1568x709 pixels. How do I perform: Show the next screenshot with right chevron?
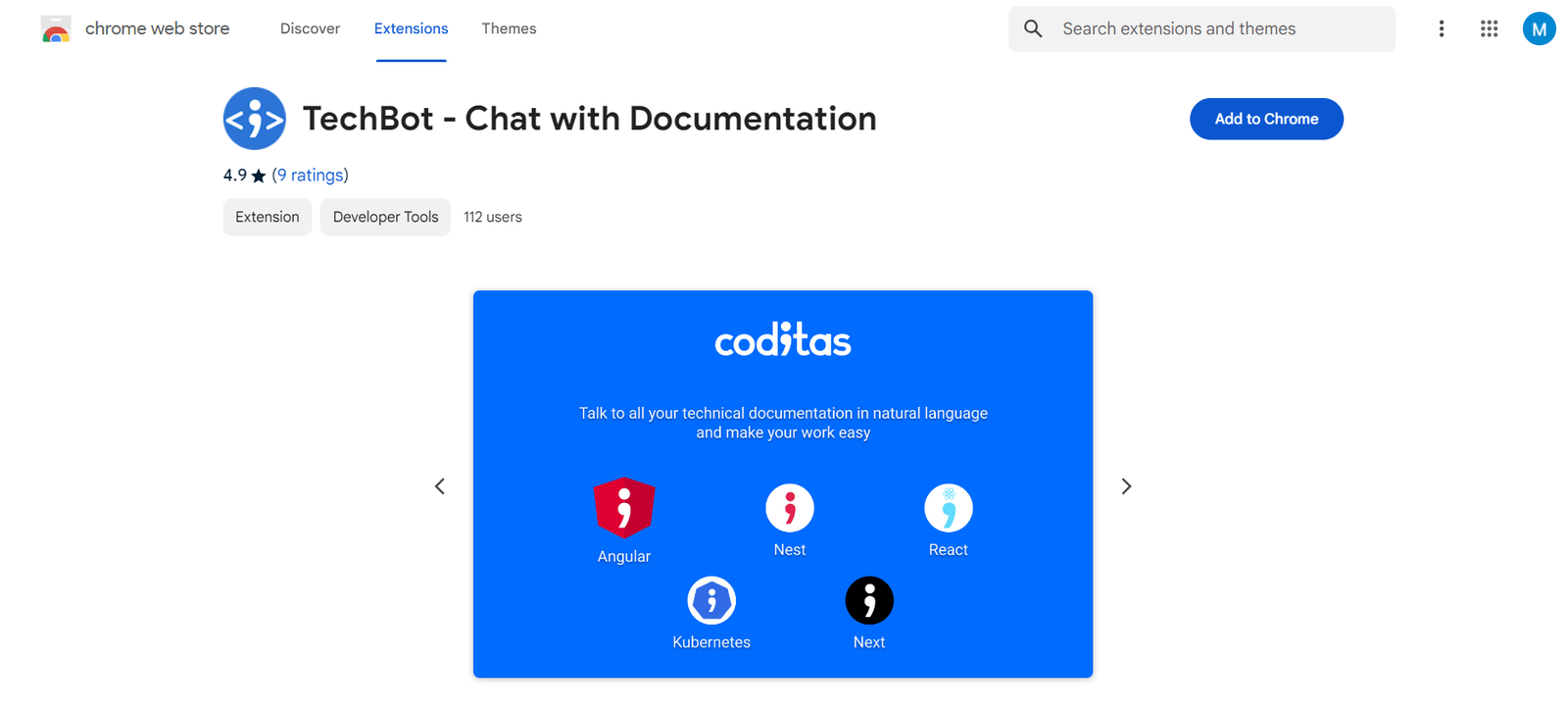pyautogui.click(x=1126, y=486)
